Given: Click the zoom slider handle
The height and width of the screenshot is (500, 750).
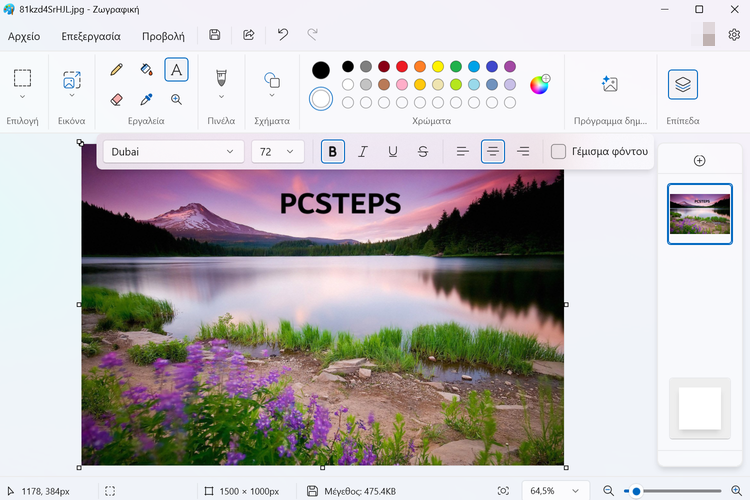Looking at the screenshot, I should point(636,491).
